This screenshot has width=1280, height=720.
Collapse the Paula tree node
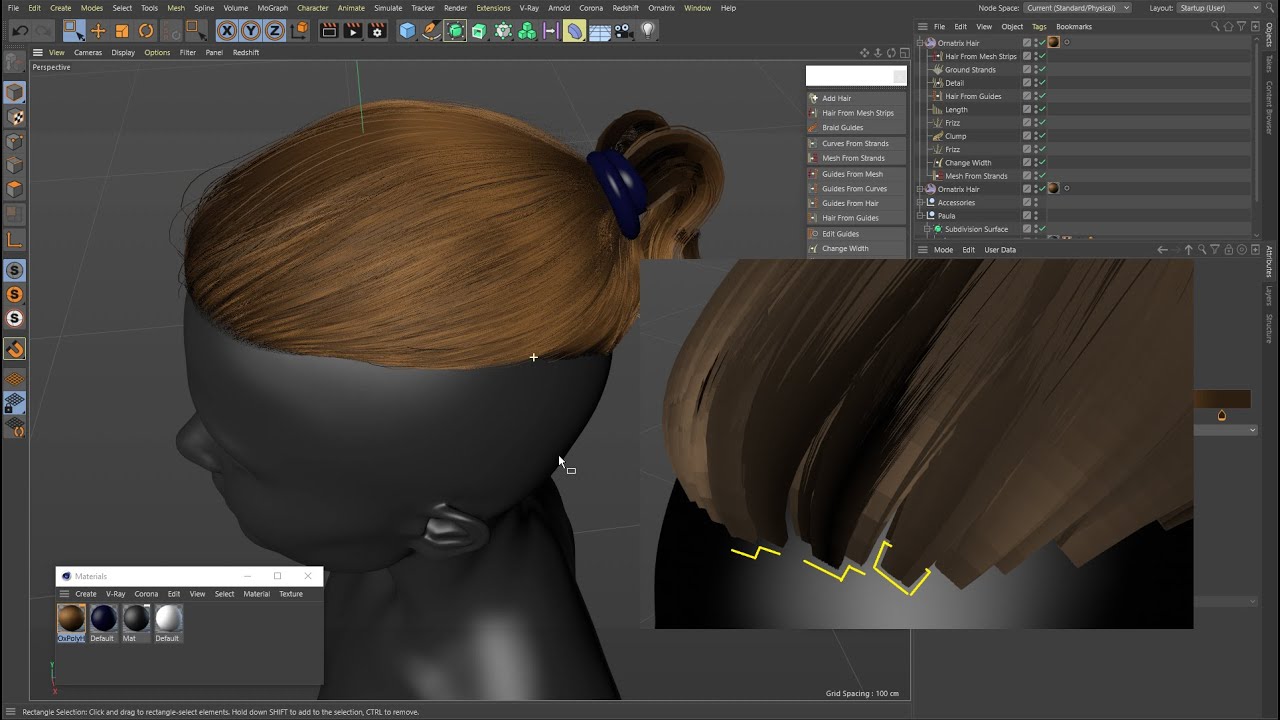click(920, 216)
